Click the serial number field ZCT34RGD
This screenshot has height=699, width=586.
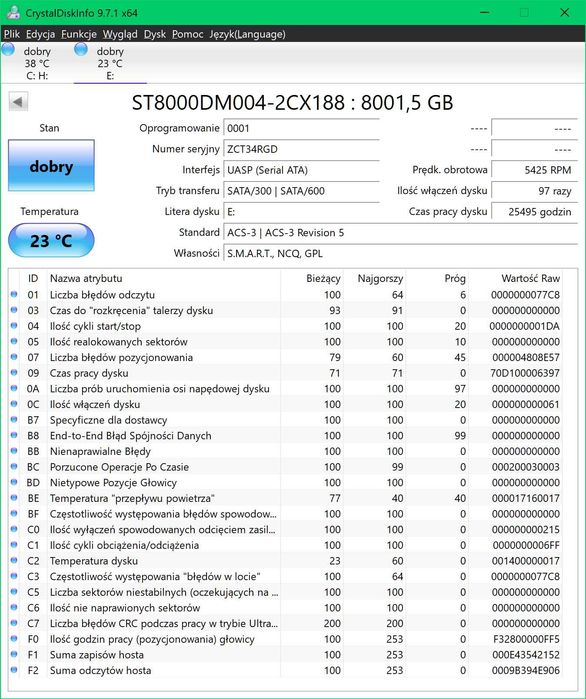(x=301, y=149)
